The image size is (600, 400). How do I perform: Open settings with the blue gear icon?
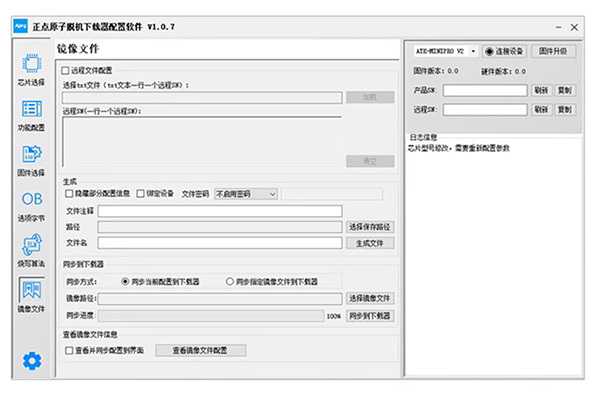tap(32, 361)
